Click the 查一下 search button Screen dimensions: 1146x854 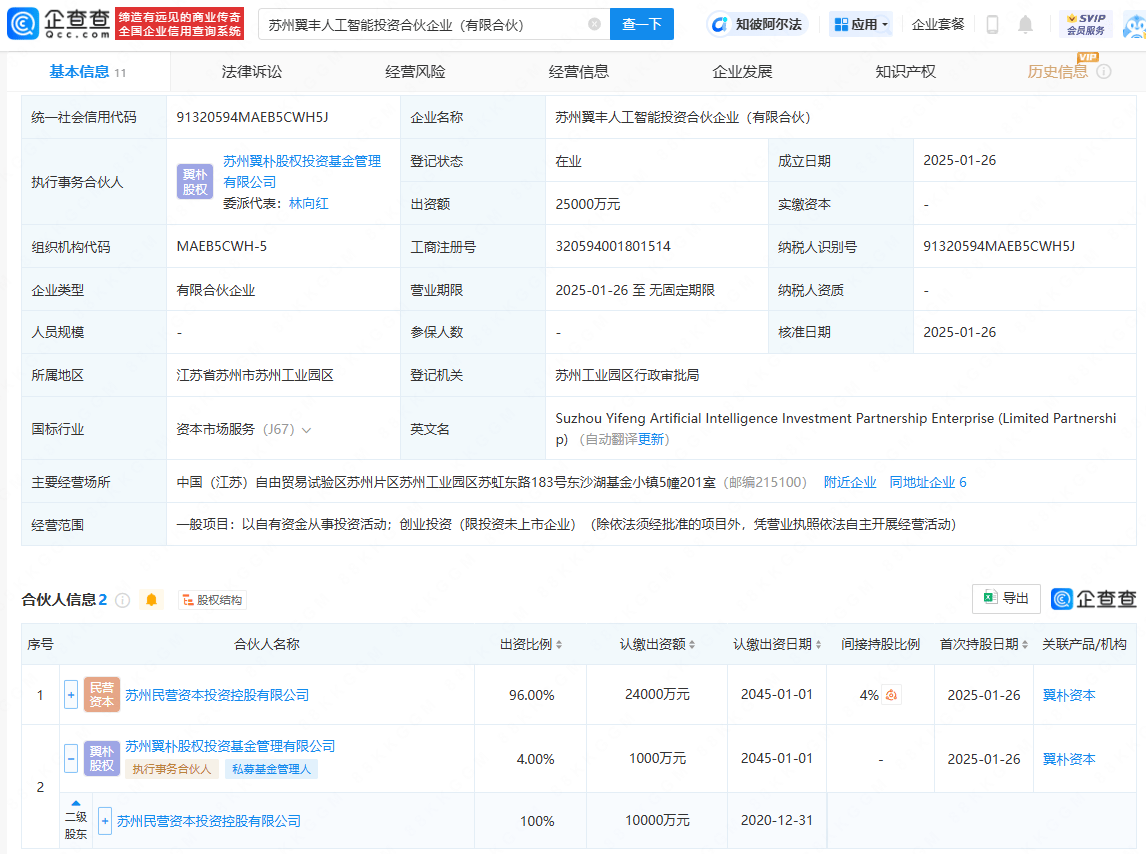tap(642, 24)
